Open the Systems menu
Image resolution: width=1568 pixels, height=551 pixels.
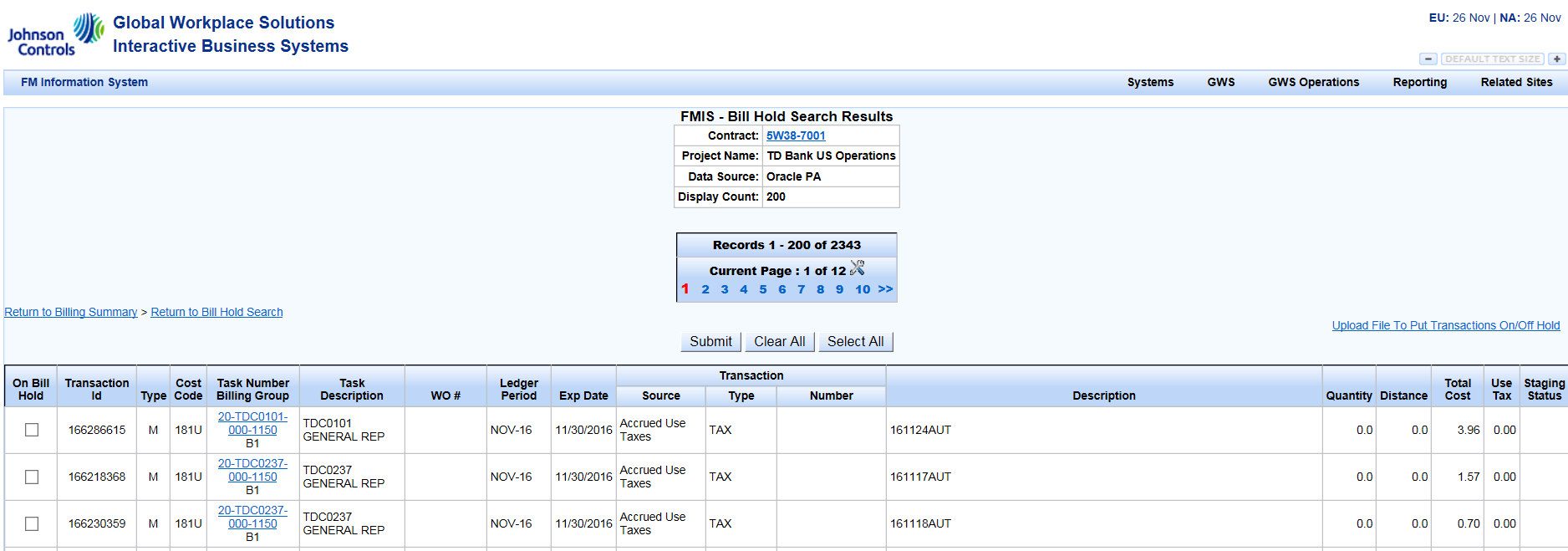coord(1150,82)
